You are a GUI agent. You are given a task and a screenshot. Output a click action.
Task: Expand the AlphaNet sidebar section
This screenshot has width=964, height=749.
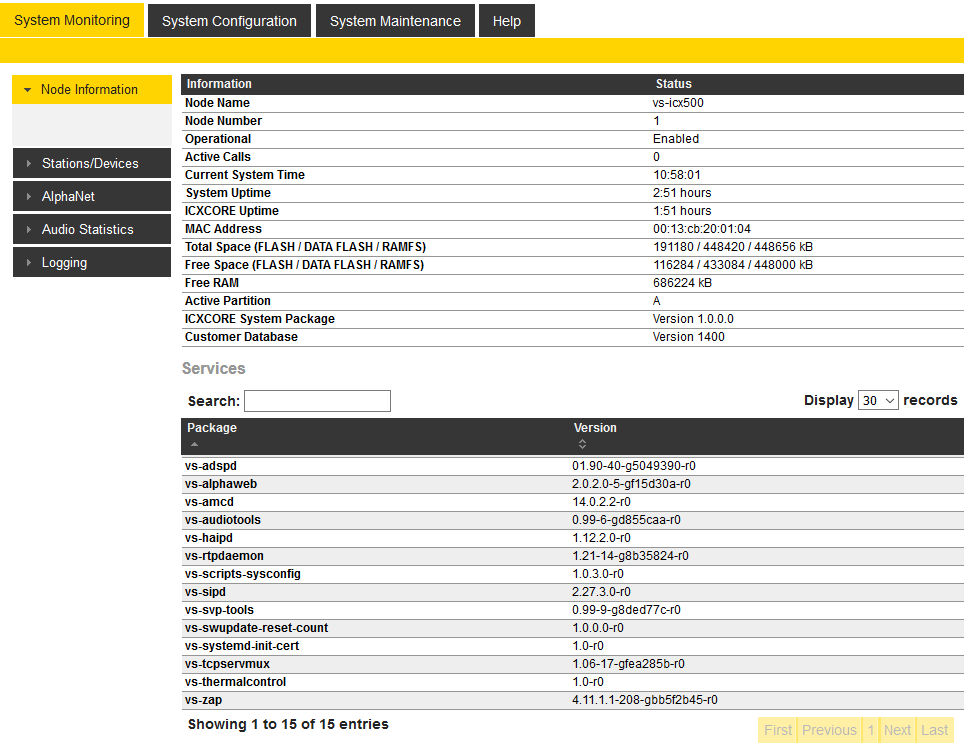(91, 196)
